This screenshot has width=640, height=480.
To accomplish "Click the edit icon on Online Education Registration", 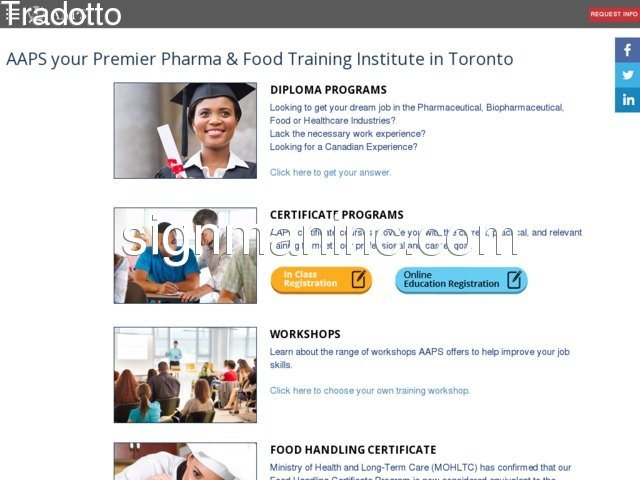I will coord(514,280).
